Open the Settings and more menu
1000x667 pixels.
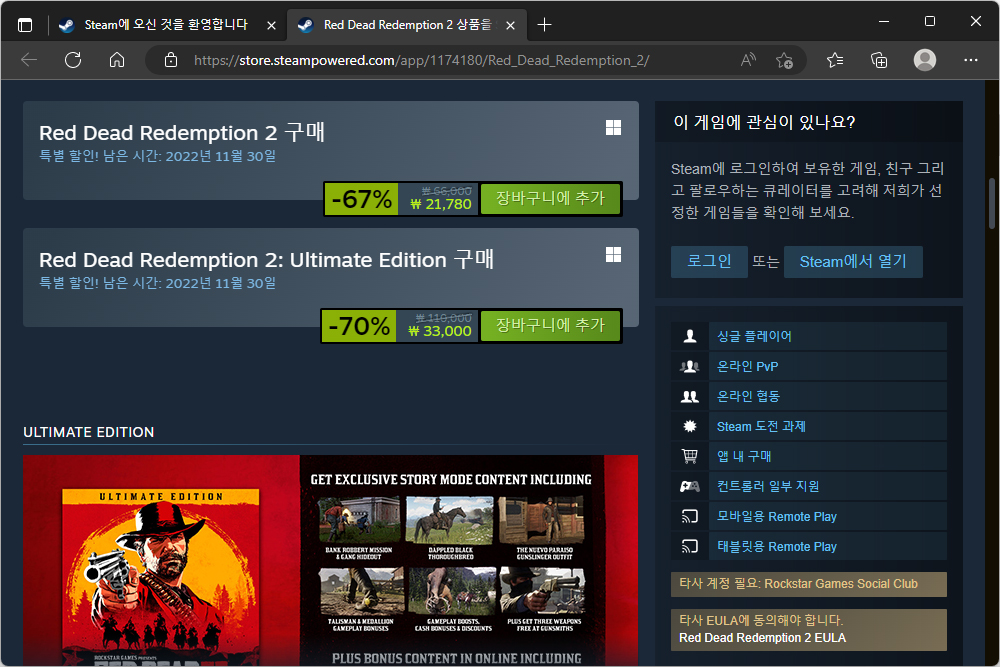point(971,60)
